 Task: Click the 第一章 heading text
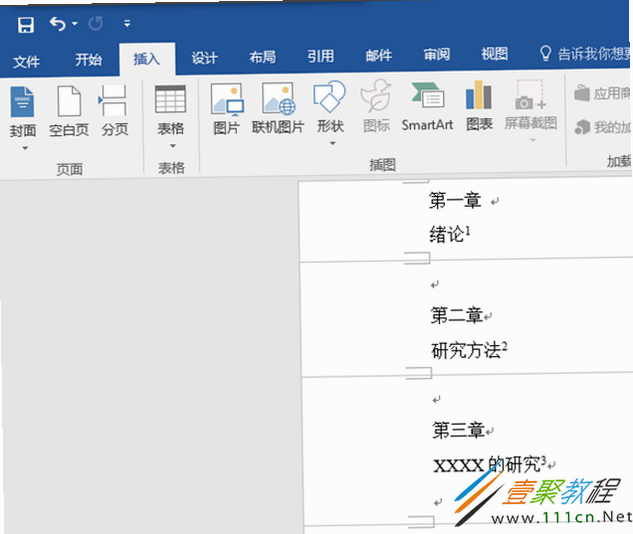point(455,200)
